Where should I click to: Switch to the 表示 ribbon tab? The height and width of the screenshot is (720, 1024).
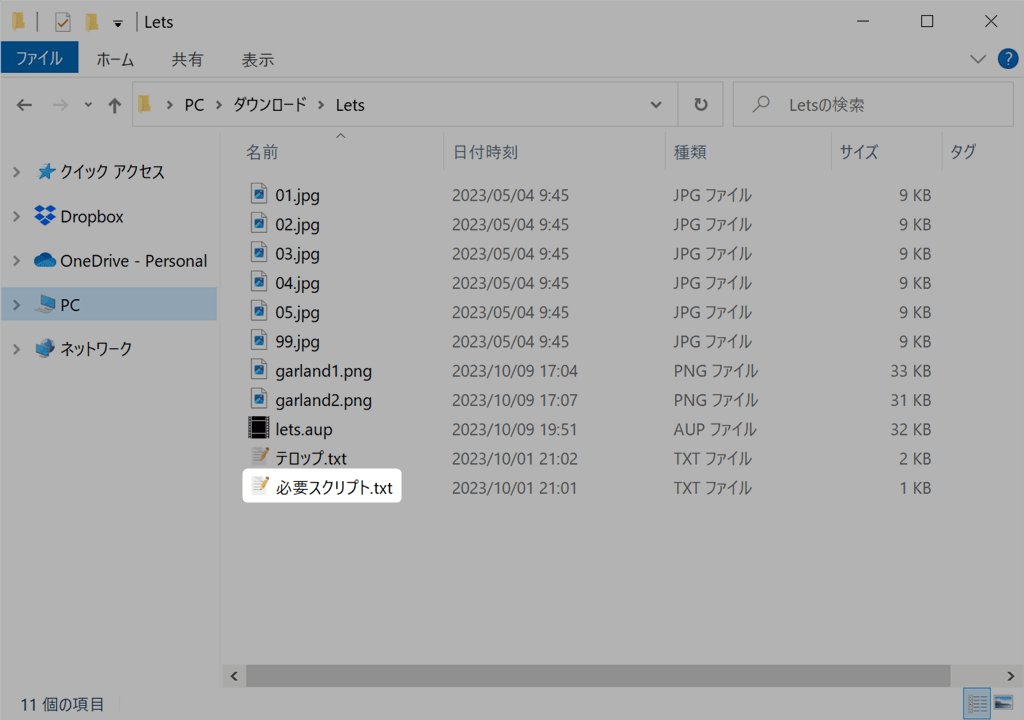click(257, 59)
